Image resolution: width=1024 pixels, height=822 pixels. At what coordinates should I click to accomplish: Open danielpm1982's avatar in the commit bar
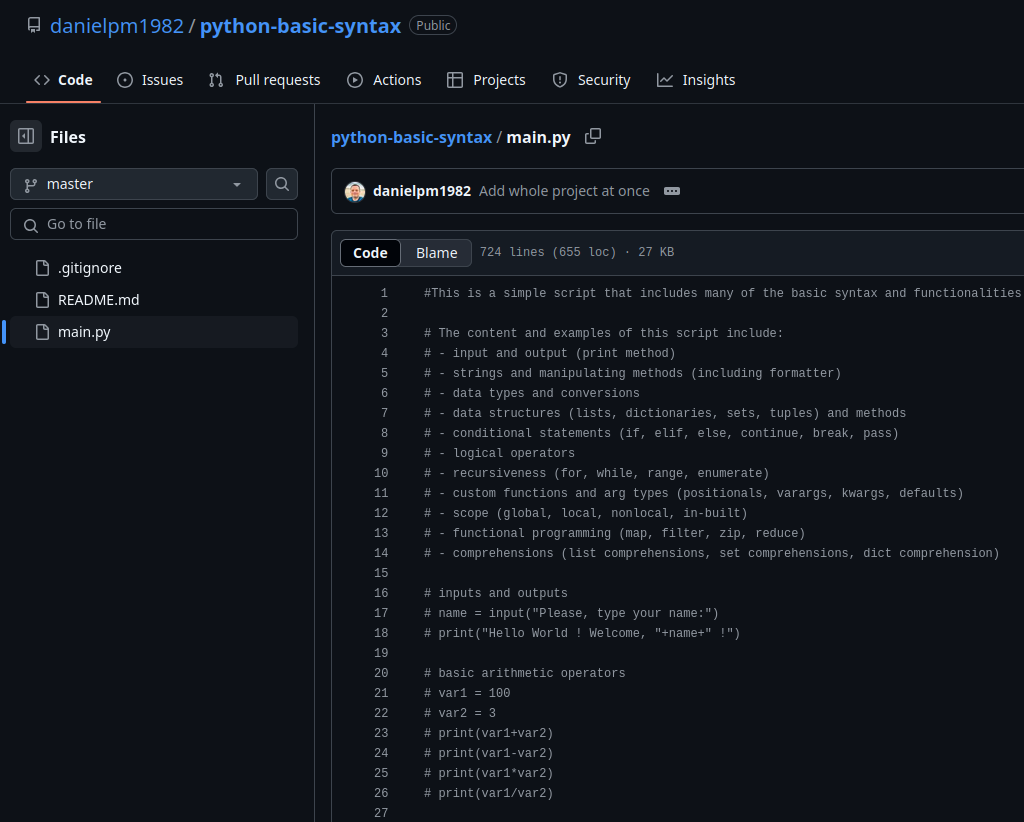pos(355,191)
